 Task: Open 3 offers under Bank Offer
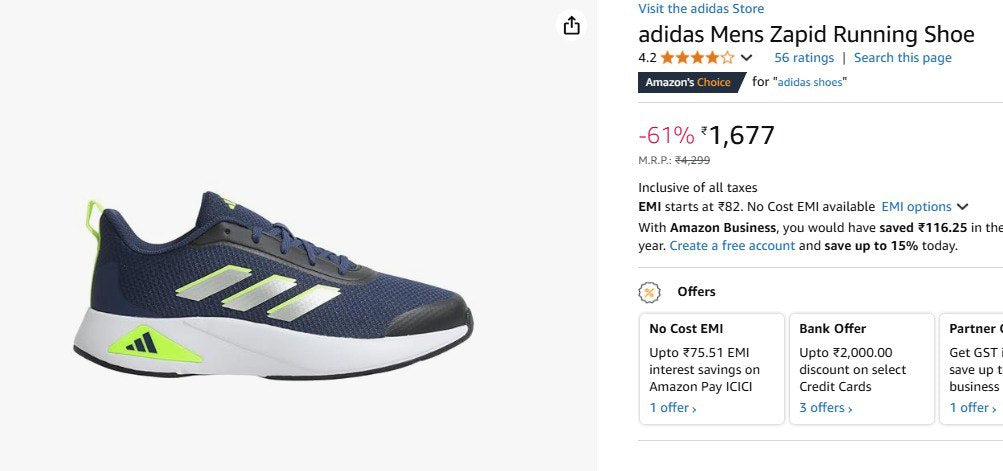[x=825, y=407]
